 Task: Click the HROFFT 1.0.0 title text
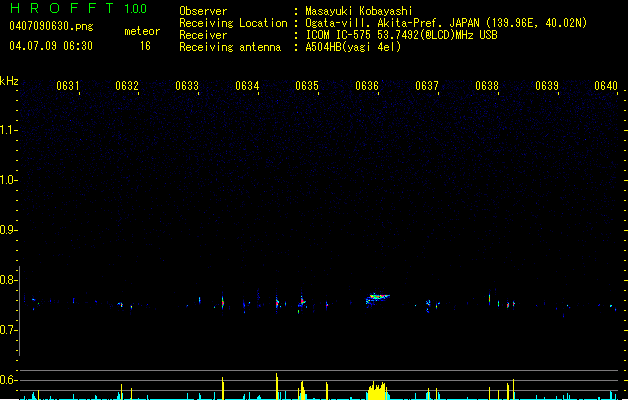tap(78, 8)
